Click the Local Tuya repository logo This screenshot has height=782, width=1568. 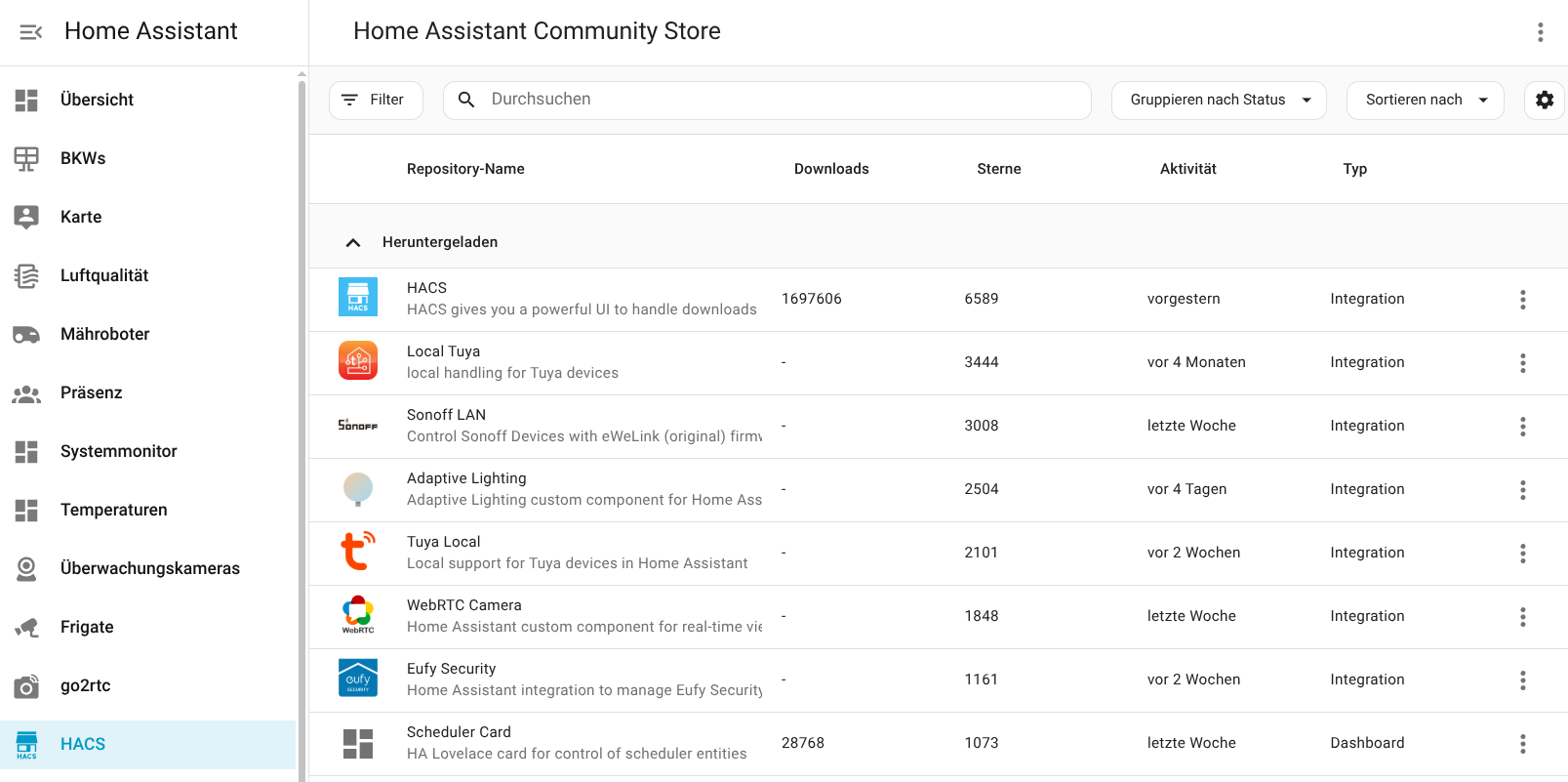pos(358,360)
